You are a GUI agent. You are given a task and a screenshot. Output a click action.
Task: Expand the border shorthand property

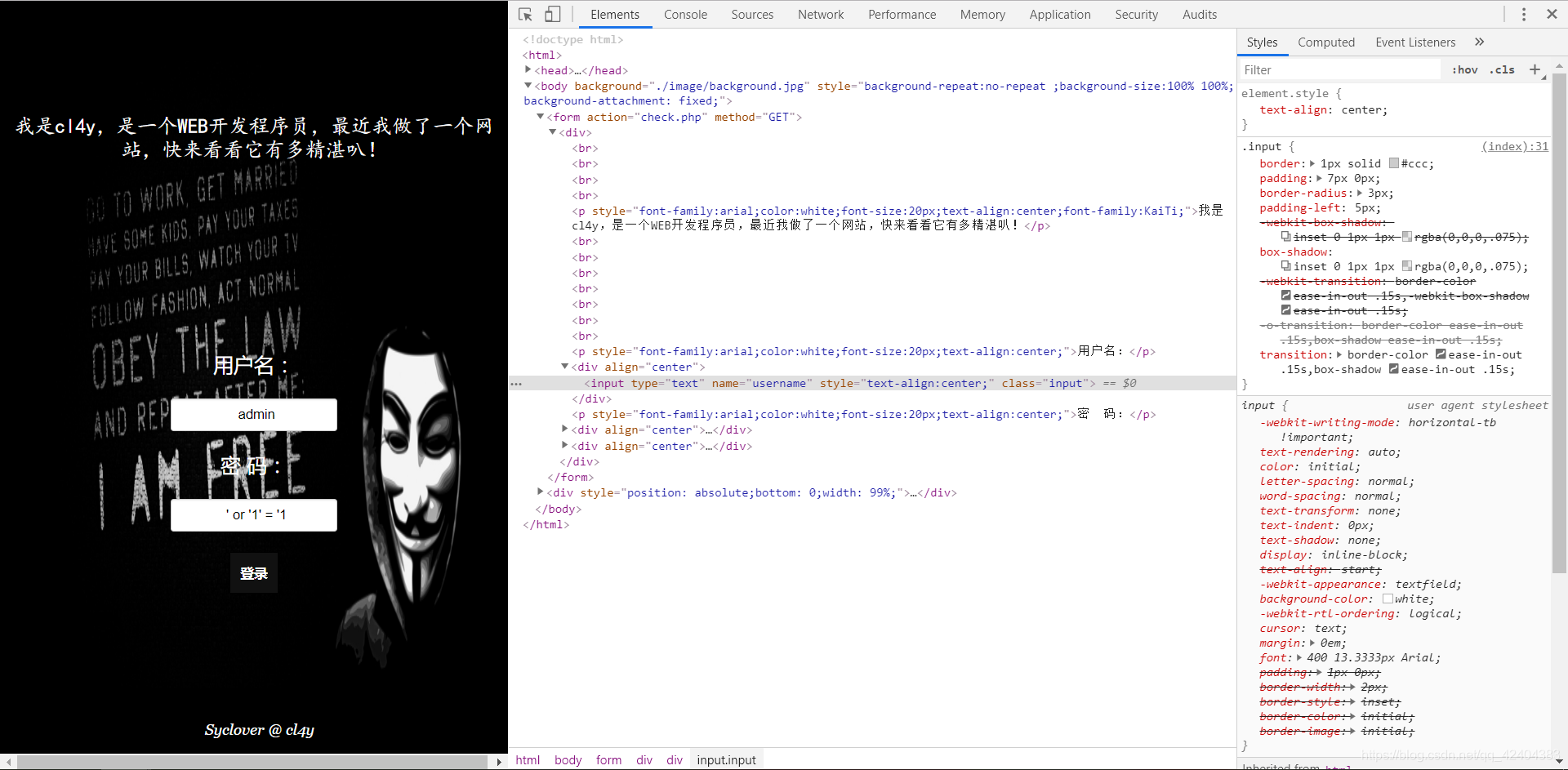(x=1312, y=163)
